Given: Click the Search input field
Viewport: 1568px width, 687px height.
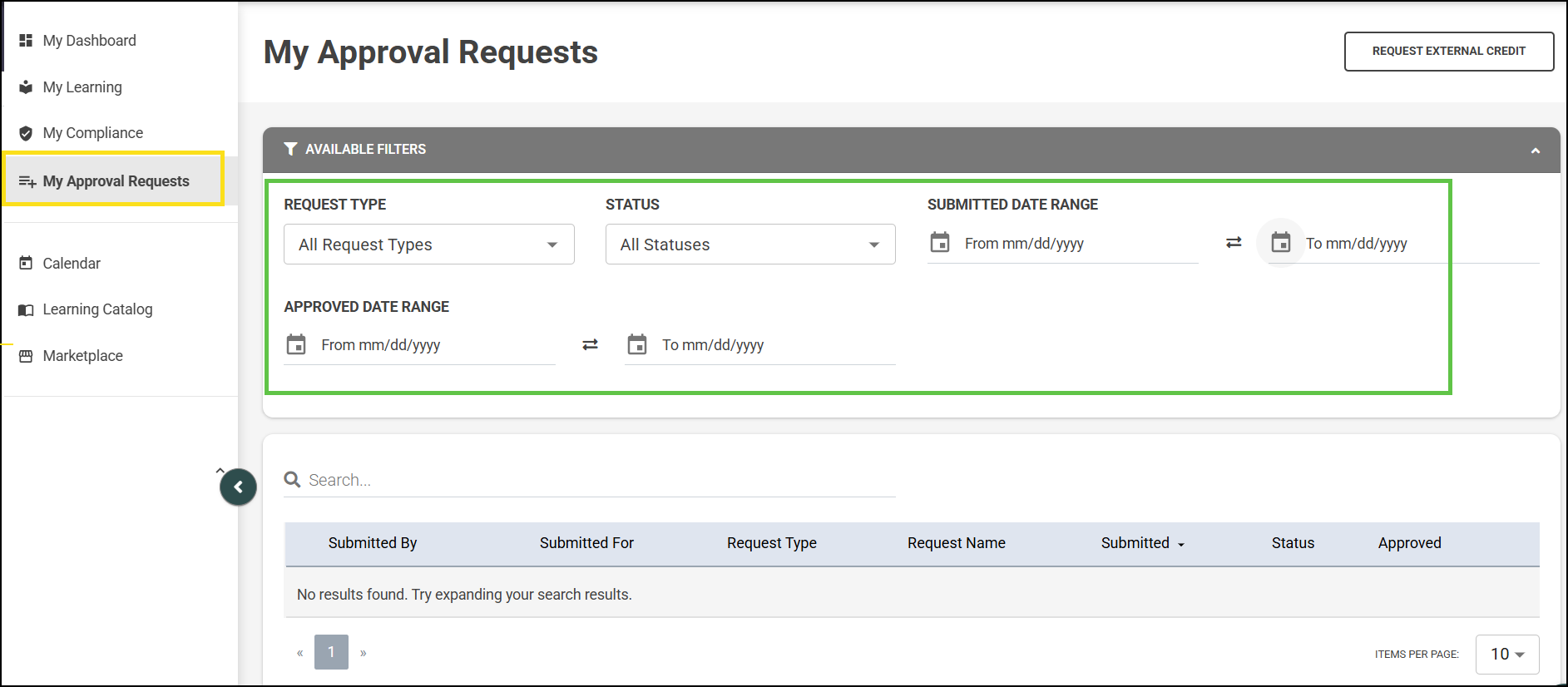Looking at the screenshot, I should (x=599, y=480).
